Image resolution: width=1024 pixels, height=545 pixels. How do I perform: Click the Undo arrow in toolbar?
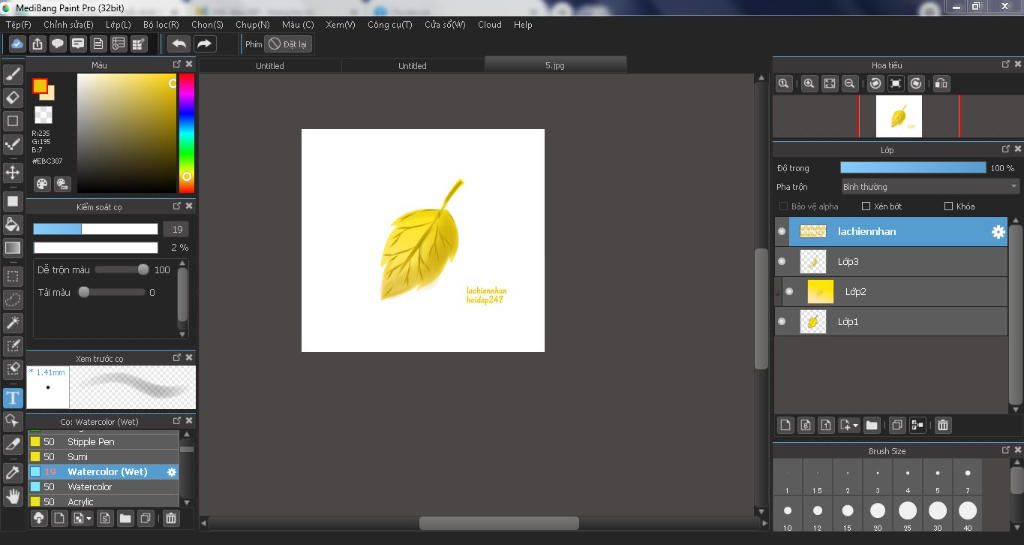tap(178, 44)
